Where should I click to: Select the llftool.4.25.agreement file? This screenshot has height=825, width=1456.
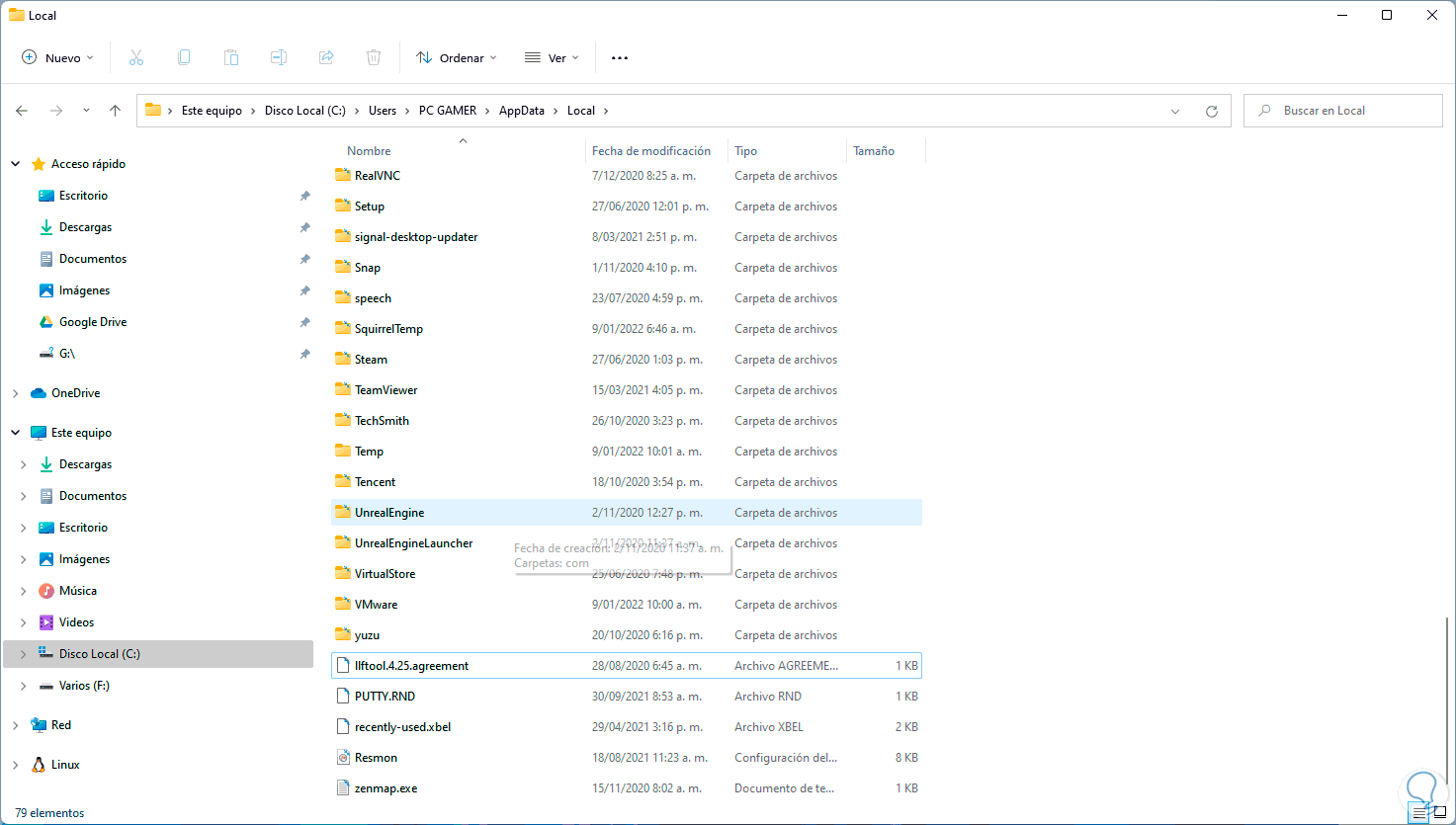click(627, 666)
